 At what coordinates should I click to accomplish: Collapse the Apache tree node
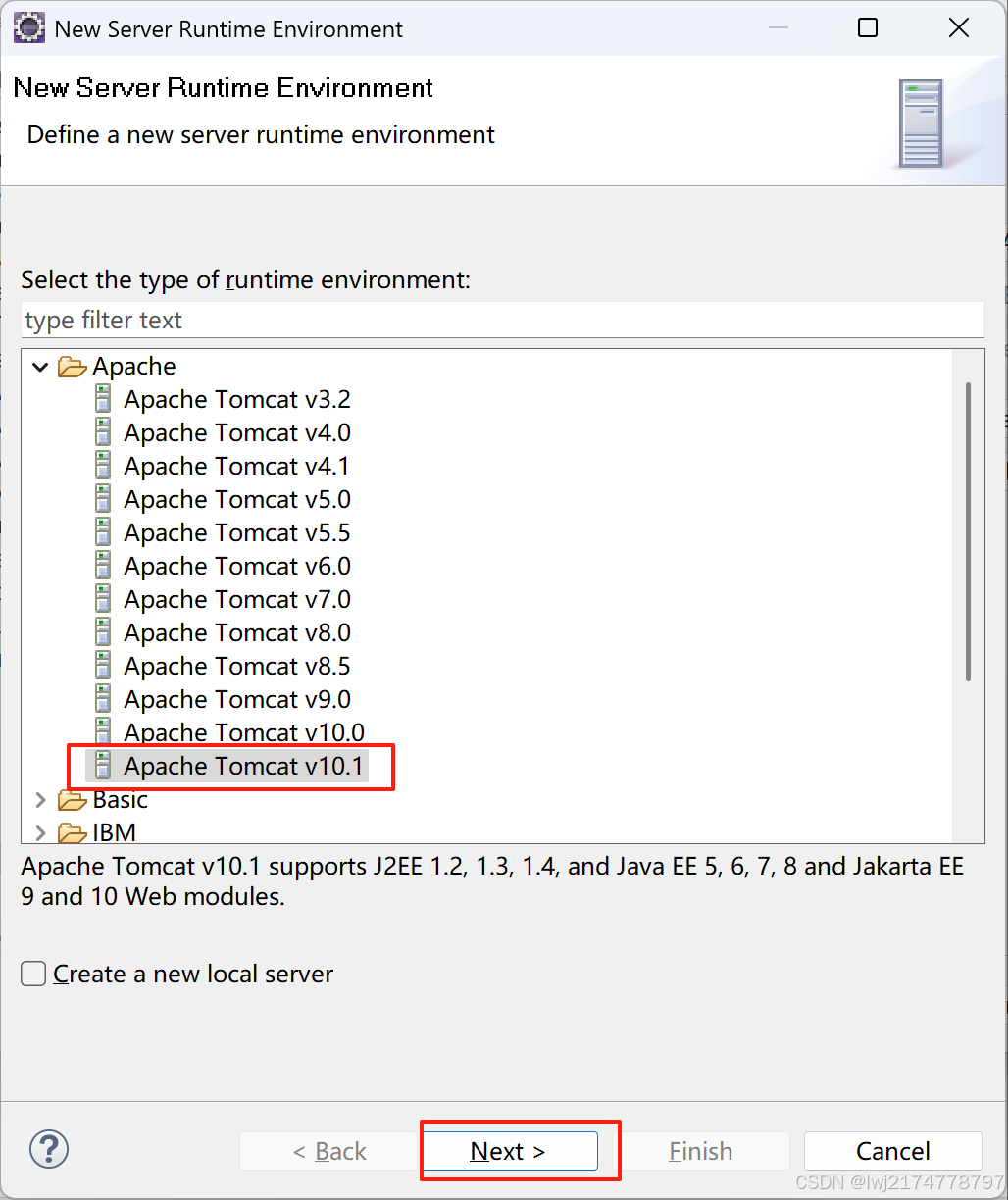(x=40, y=367)
